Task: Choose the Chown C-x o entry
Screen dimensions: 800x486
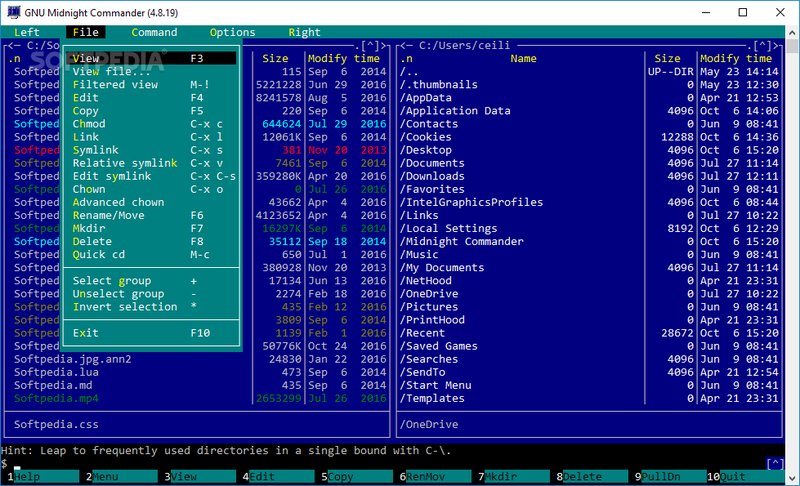Action: pyautogui.click(x=151, y=189)
